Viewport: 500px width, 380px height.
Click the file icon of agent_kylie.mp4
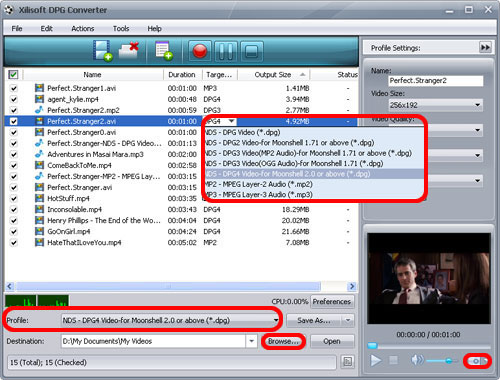pyautogui.click(x=39, y=99)
